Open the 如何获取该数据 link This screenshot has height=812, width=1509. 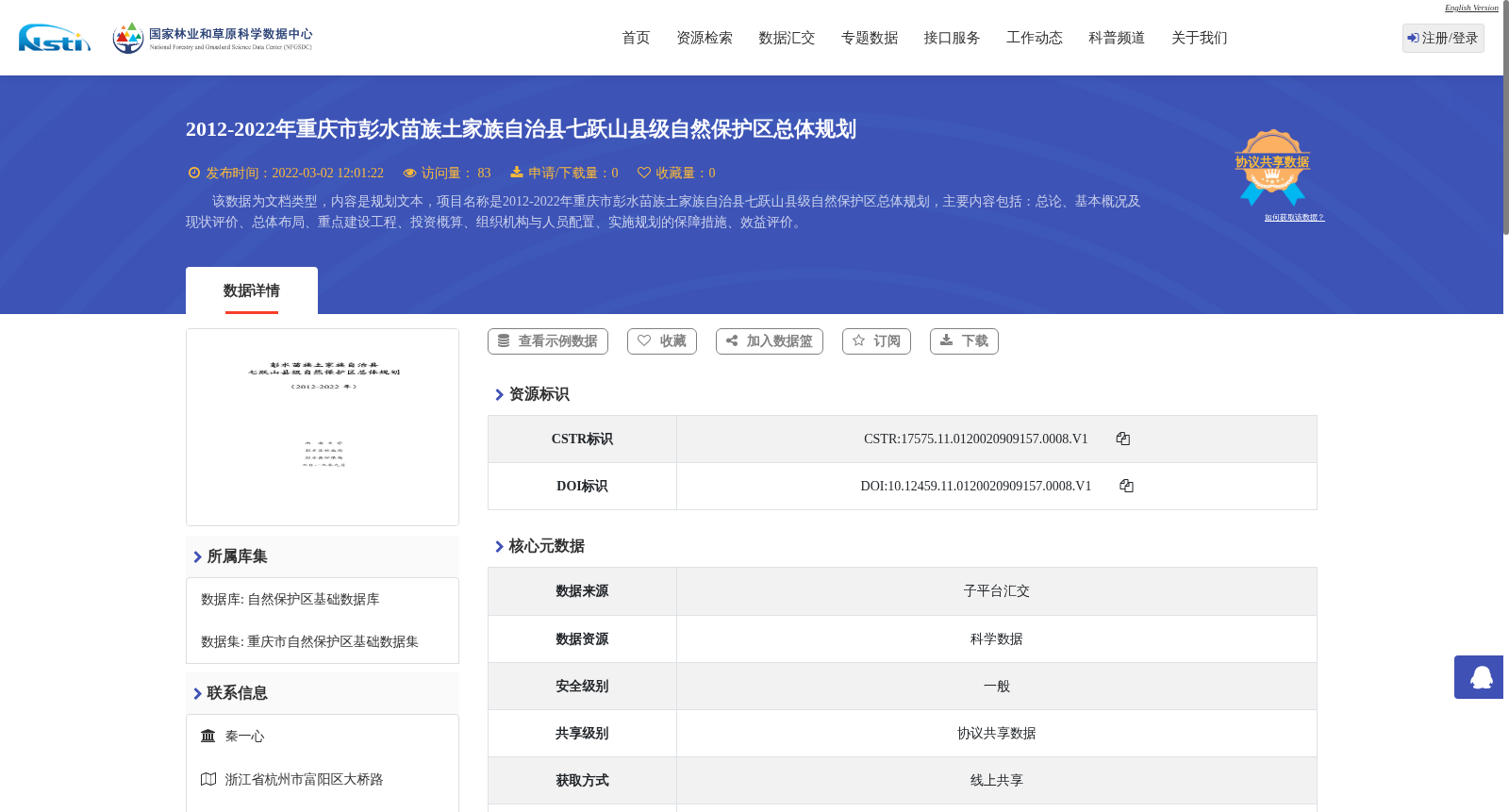tap(1294, 218)
